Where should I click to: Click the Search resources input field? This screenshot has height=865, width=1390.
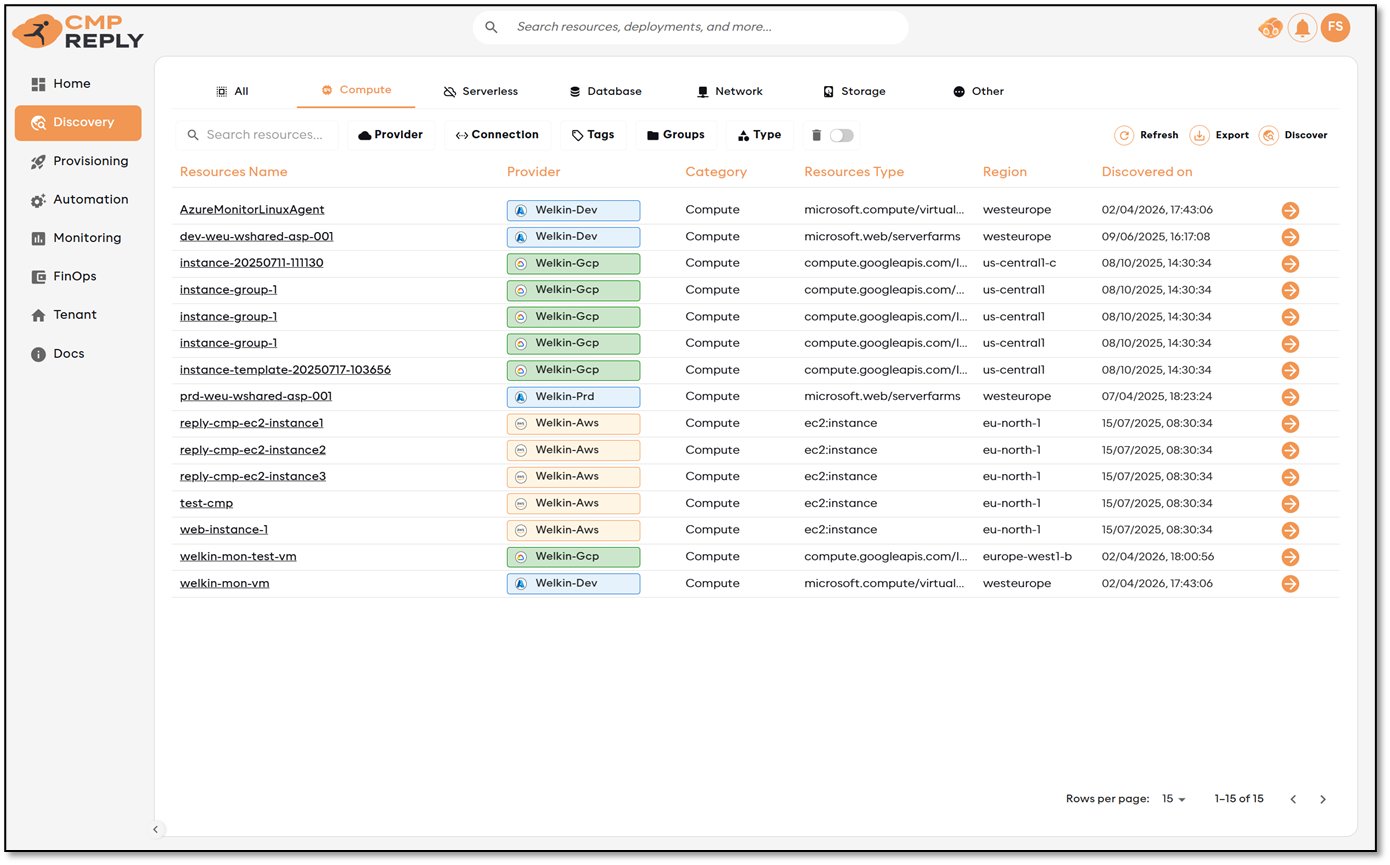pos(264,135)
